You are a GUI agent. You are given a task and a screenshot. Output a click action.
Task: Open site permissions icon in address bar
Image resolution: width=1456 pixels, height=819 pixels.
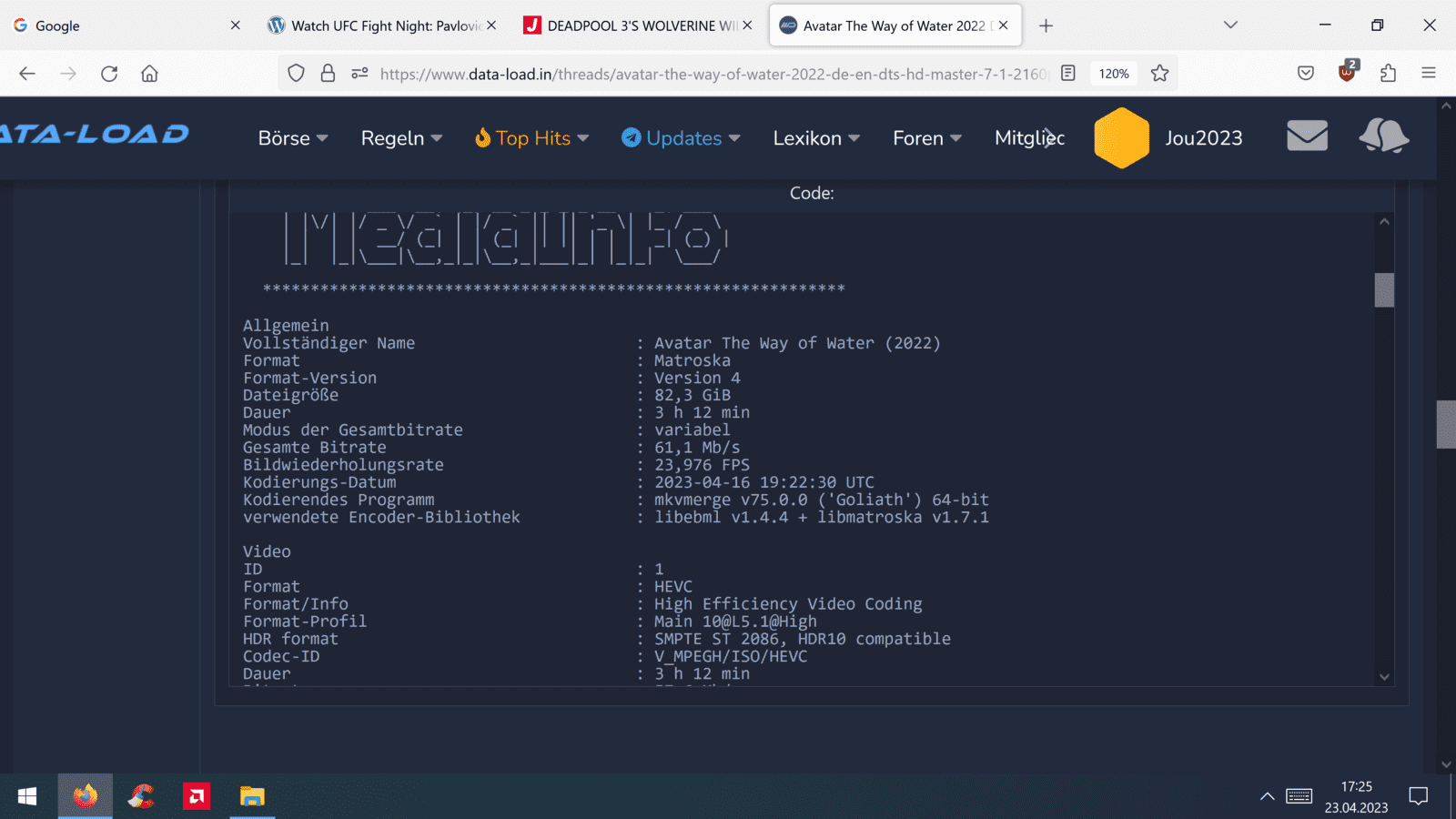coord(359,74)
